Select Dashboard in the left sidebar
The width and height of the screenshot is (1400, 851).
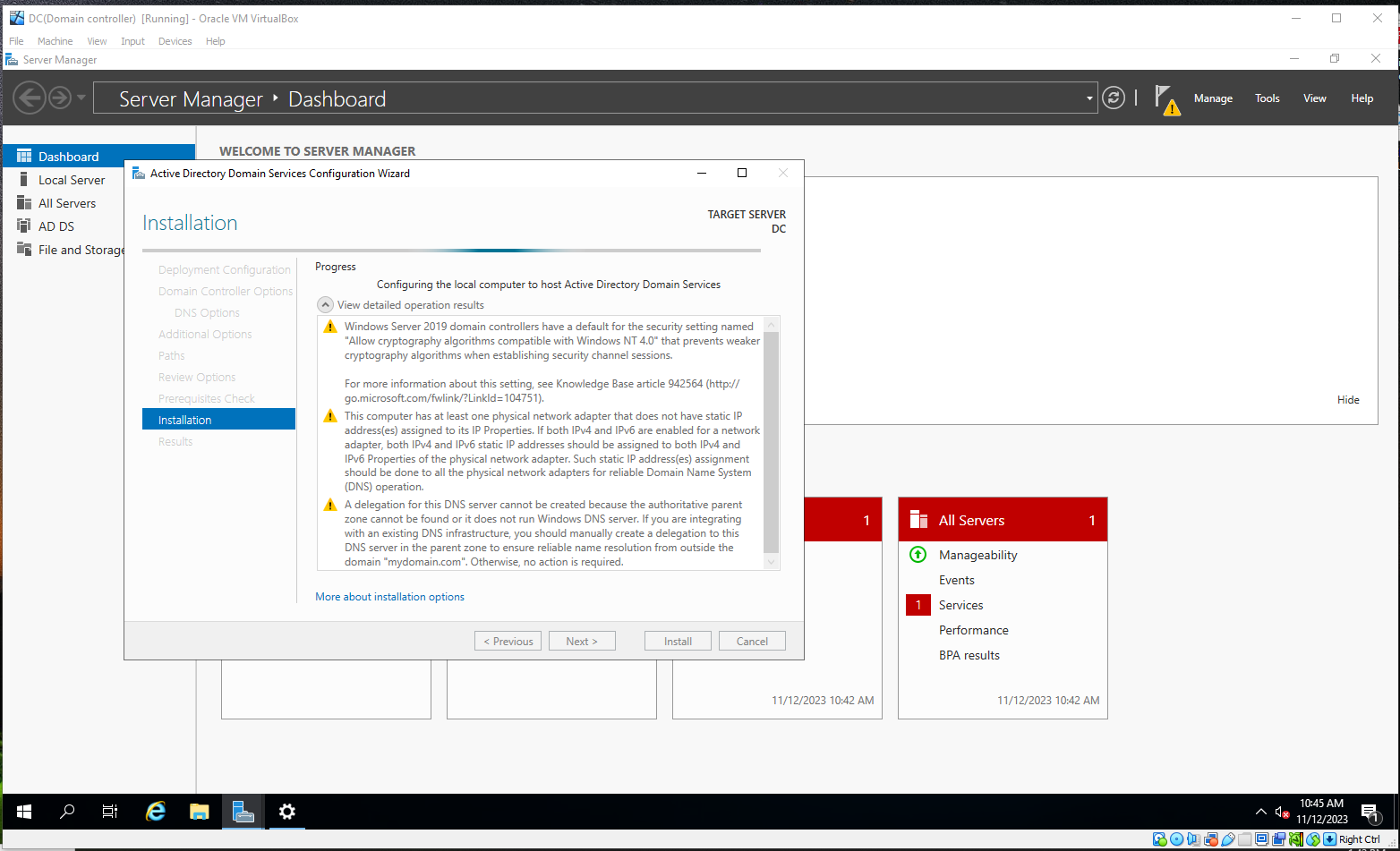[x=98, y=157]
